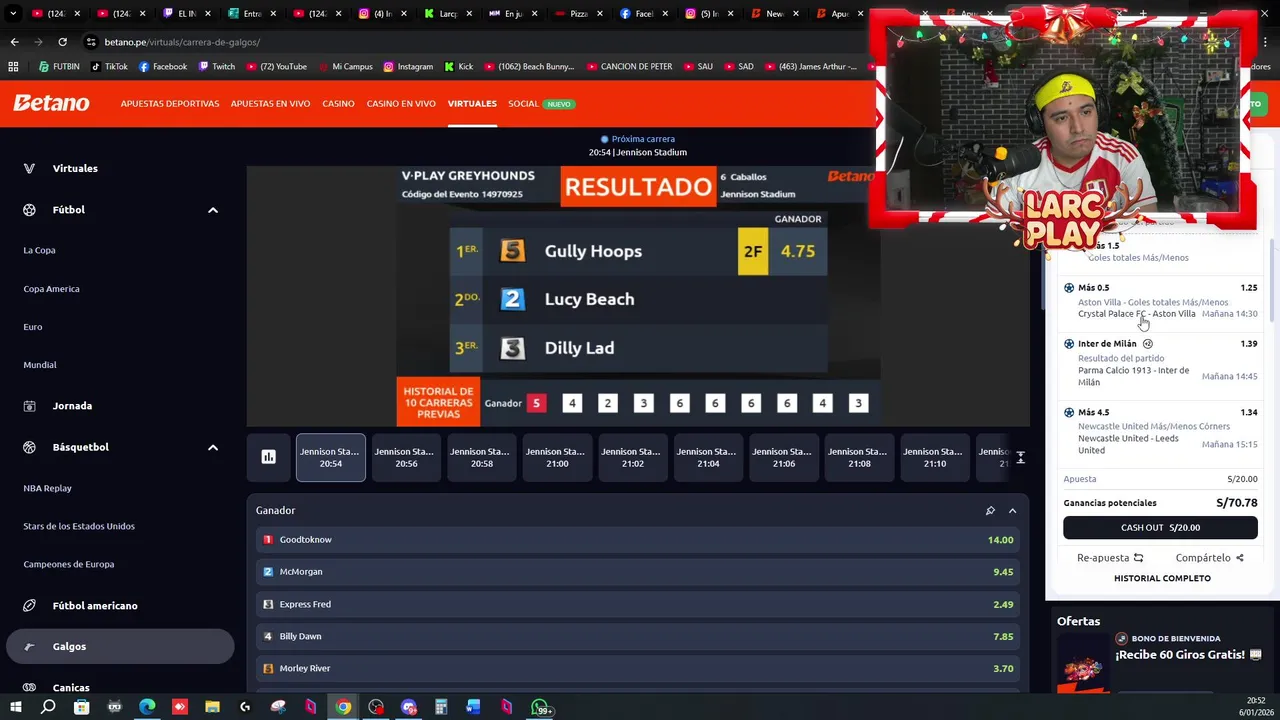This screenshot has height=720, width=1280.
Task: Open the Twitch bookmark
Action: (x=217, y=67)
